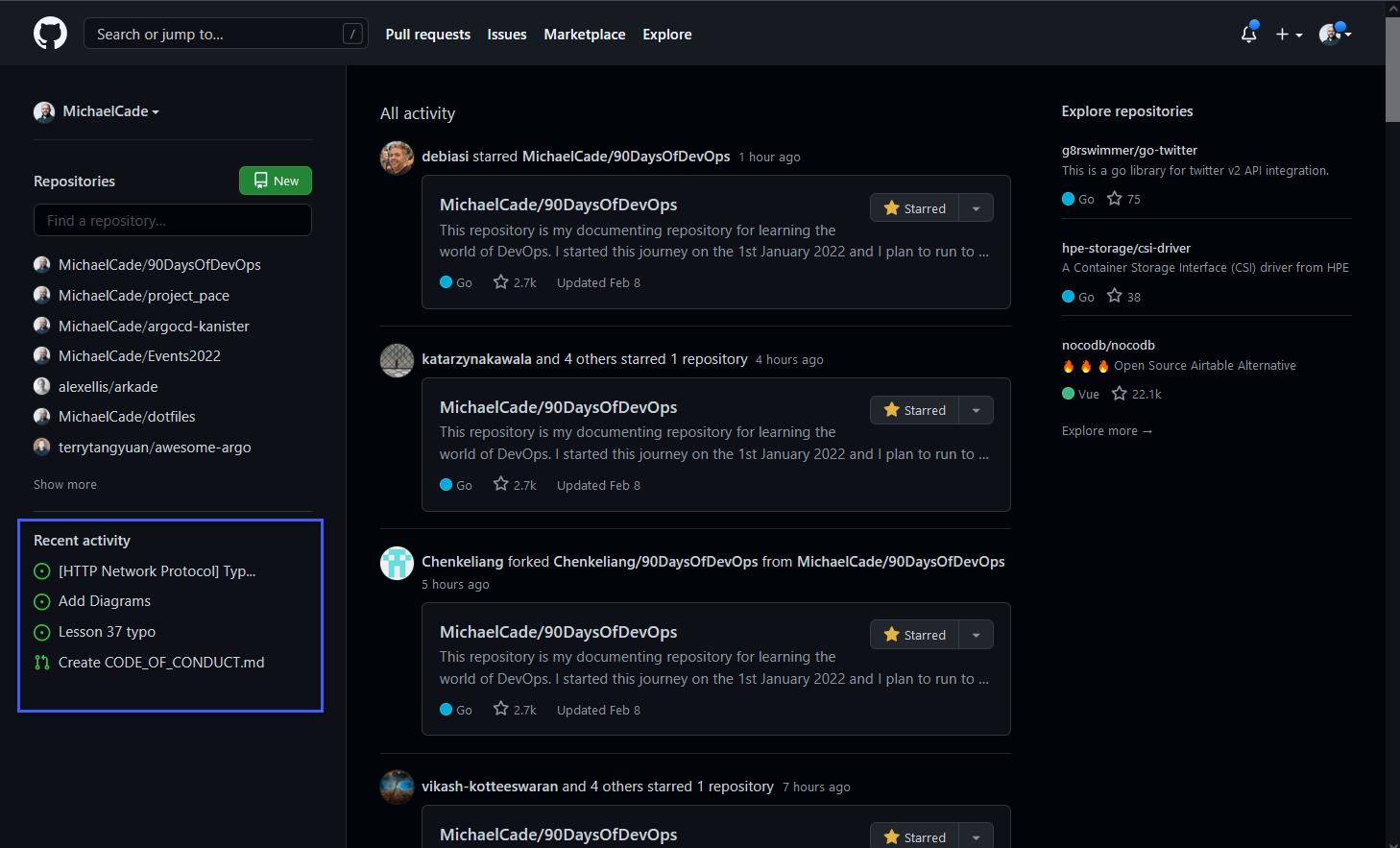Click the green New repository button
Image resolution: width=1400 pixels, height=848 pixels.
click(x=276, y=181)
